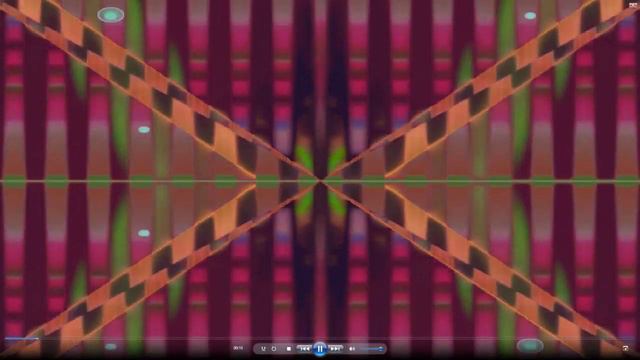
Task: Adjust the volume slider
Action: click(x=371, y=349)
